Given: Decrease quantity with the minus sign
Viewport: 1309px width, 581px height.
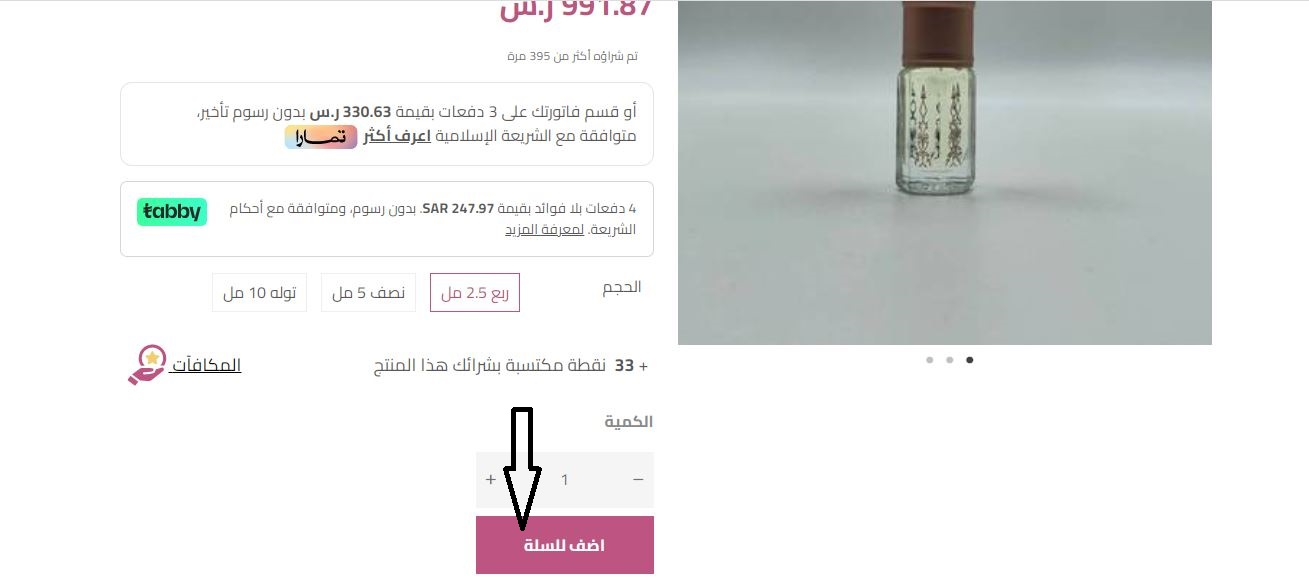Looking at the screenshot, I should [638, 480].
